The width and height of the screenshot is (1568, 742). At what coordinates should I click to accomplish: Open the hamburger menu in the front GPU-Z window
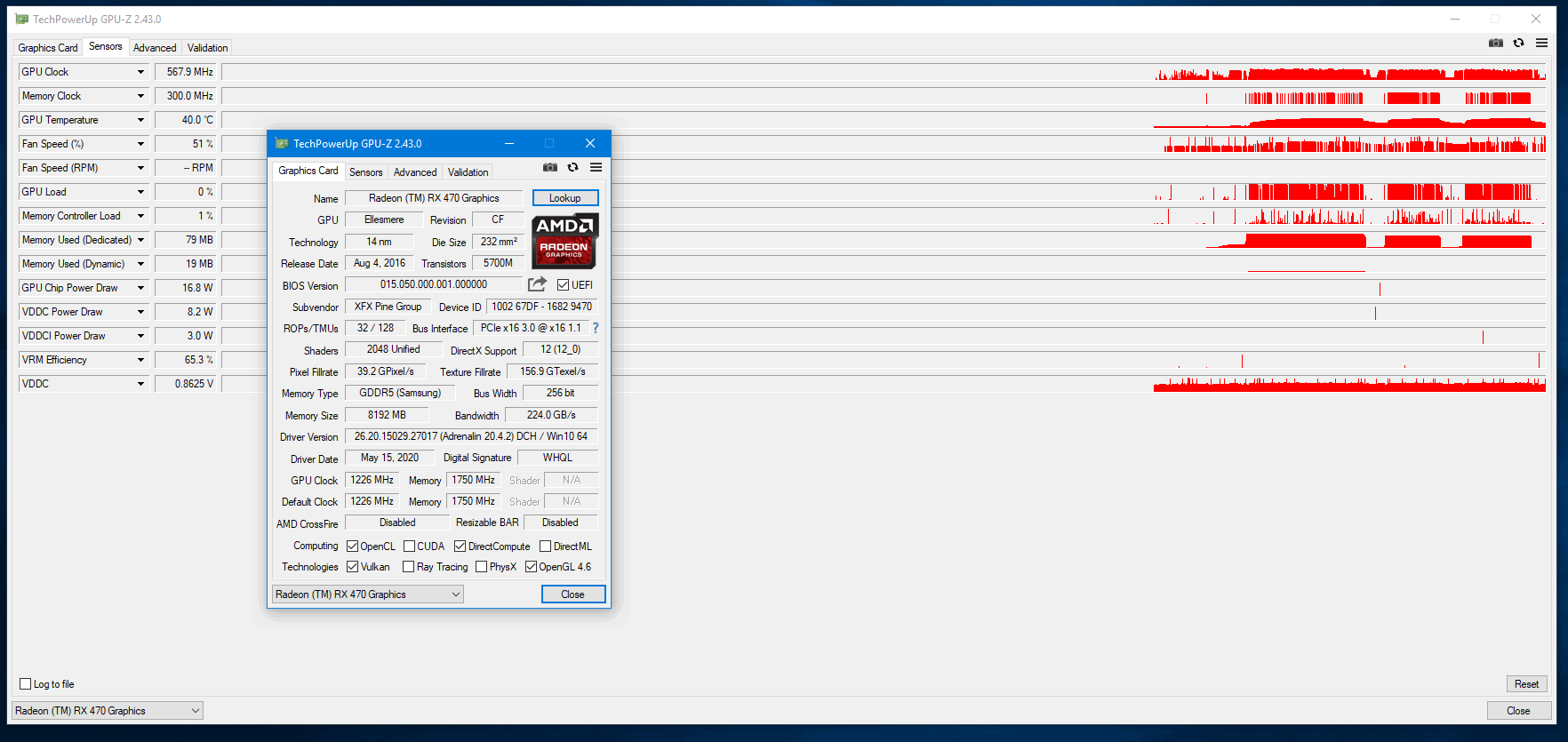596,167
